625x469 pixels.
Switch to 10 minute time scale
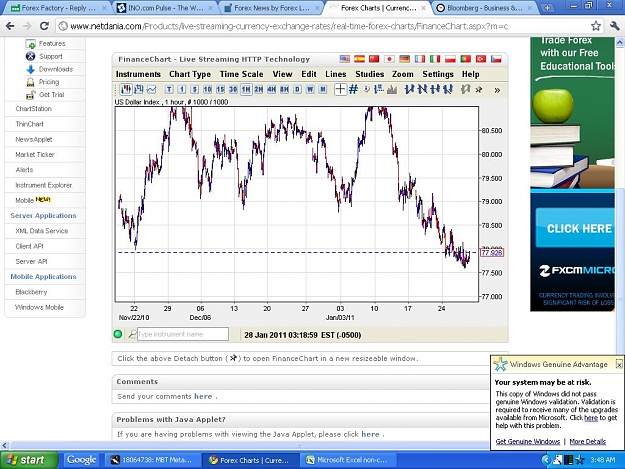pyautogui.click(x=207, y=90)
